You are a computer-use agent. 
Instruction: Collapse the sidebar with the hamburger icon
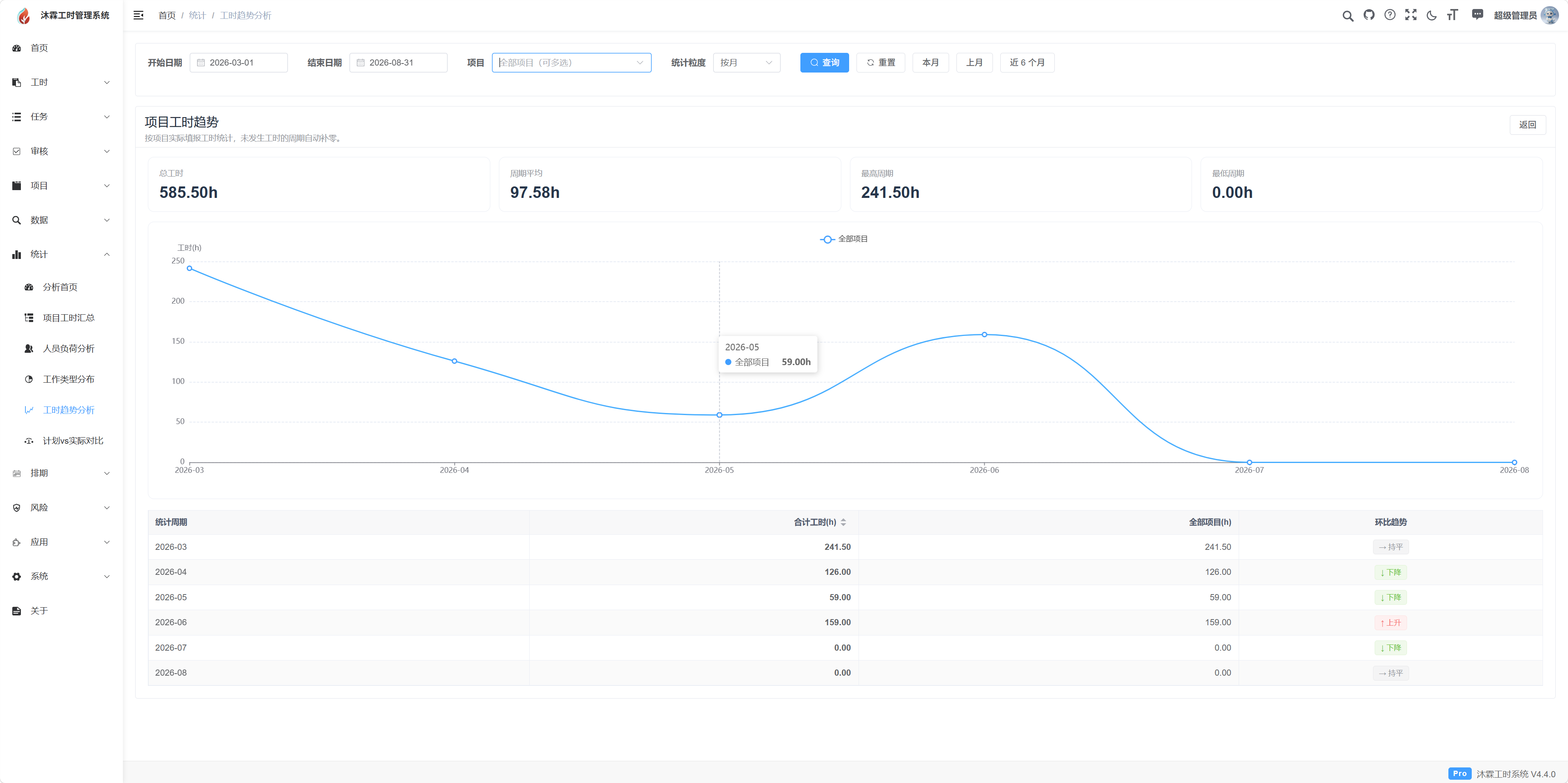[x=138, y=15]
